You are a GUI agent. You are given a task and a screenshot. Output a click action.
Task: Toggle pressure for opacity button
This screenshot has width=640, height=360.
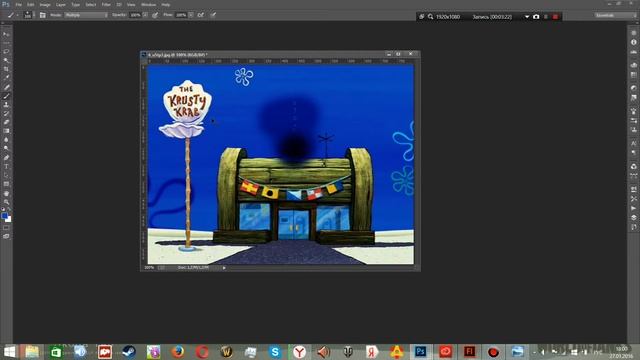[155, 15]
